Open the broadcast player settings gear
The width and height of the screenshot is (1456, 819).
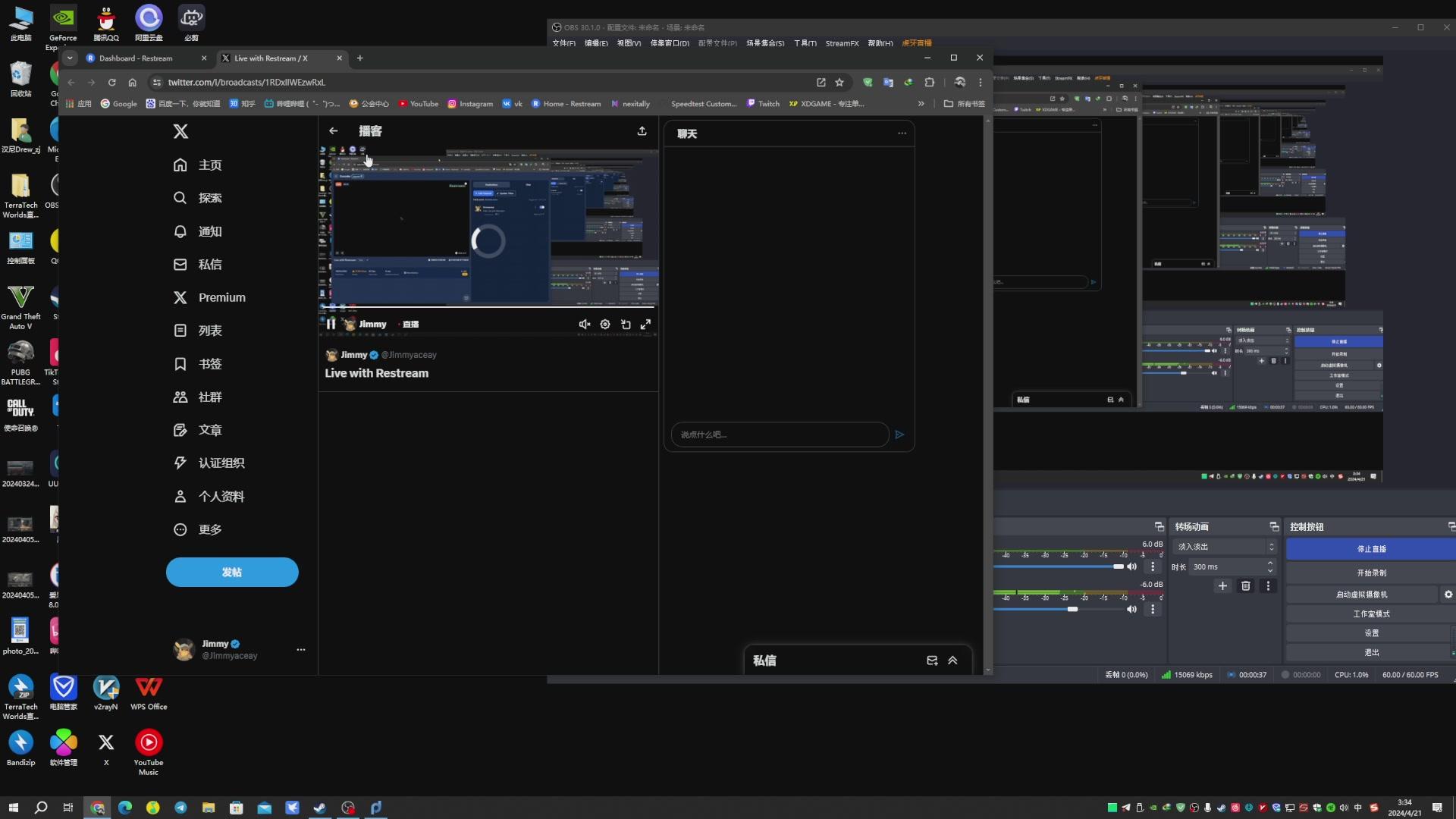coord(604,324)
